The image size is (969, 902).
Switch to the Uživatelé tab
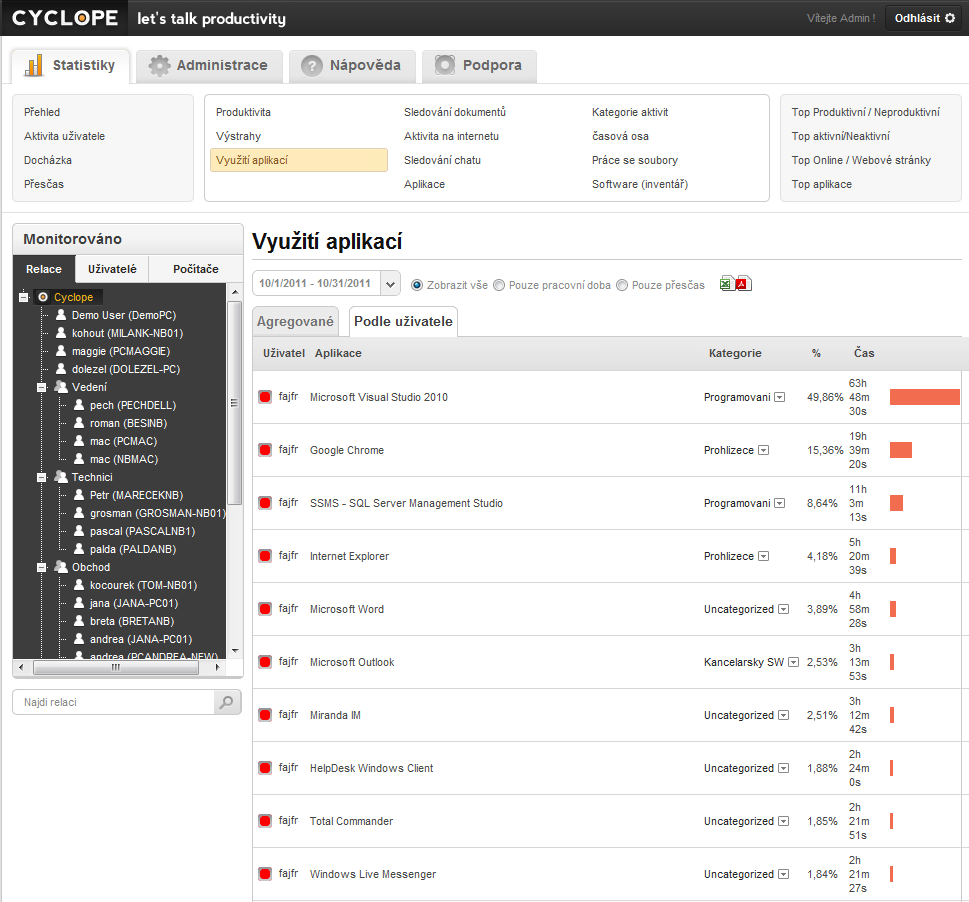[112, 269]
